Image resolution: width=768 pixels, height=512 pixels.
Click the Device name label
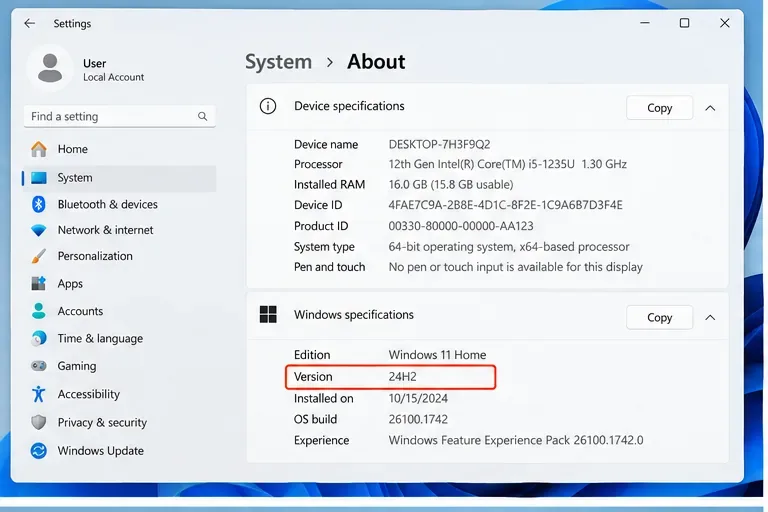[326, 145]
